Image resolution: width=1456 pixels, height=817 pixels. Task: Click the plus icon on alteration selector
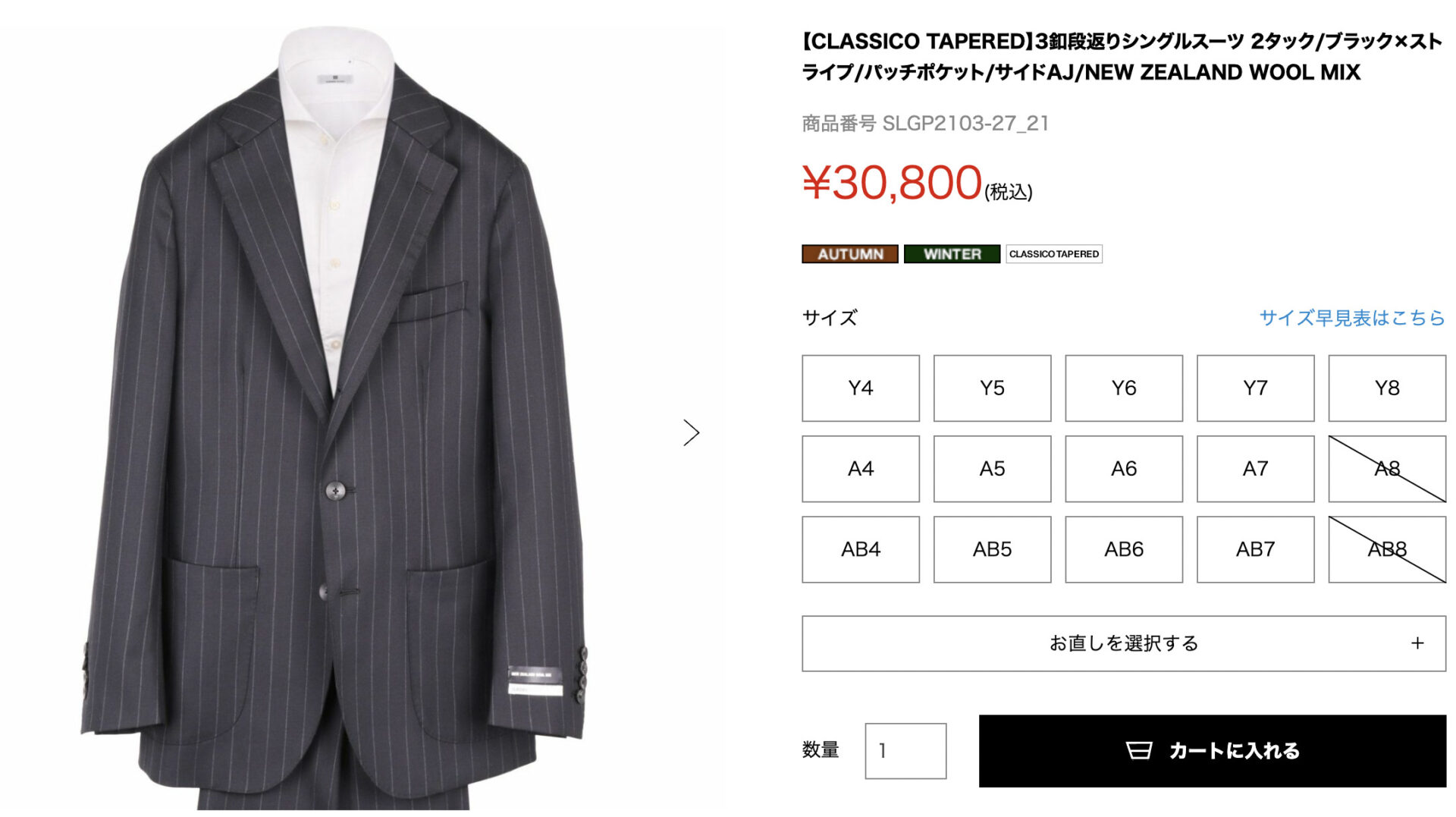point(1417,643)
